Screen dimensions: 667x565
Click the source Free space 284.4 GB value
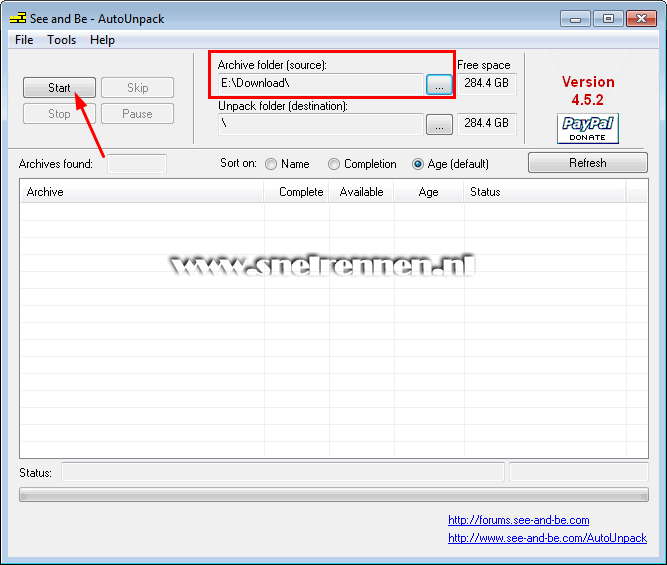487,83
